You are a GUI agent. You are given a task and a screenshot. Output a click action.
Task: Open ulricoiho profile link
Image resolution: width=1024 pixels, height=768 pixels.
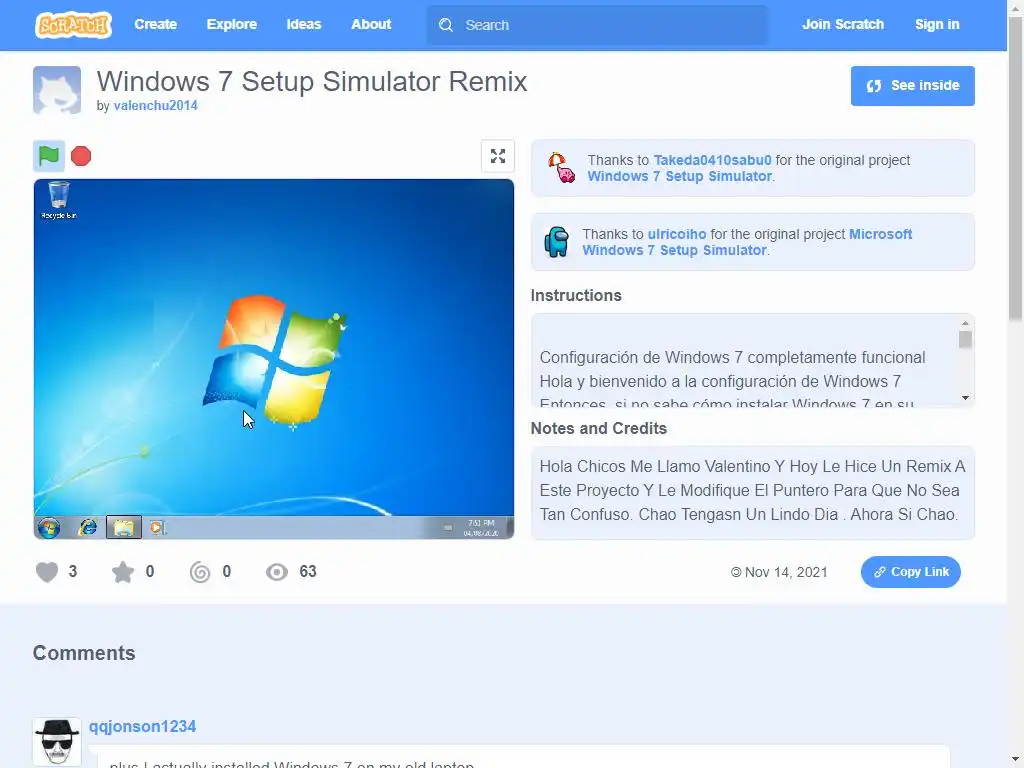point(677,234)
